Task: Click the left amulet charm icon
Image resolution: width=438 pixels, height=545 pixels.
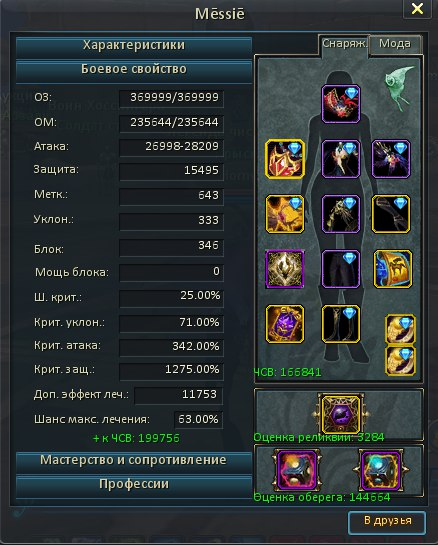Action: pos(297,470)
